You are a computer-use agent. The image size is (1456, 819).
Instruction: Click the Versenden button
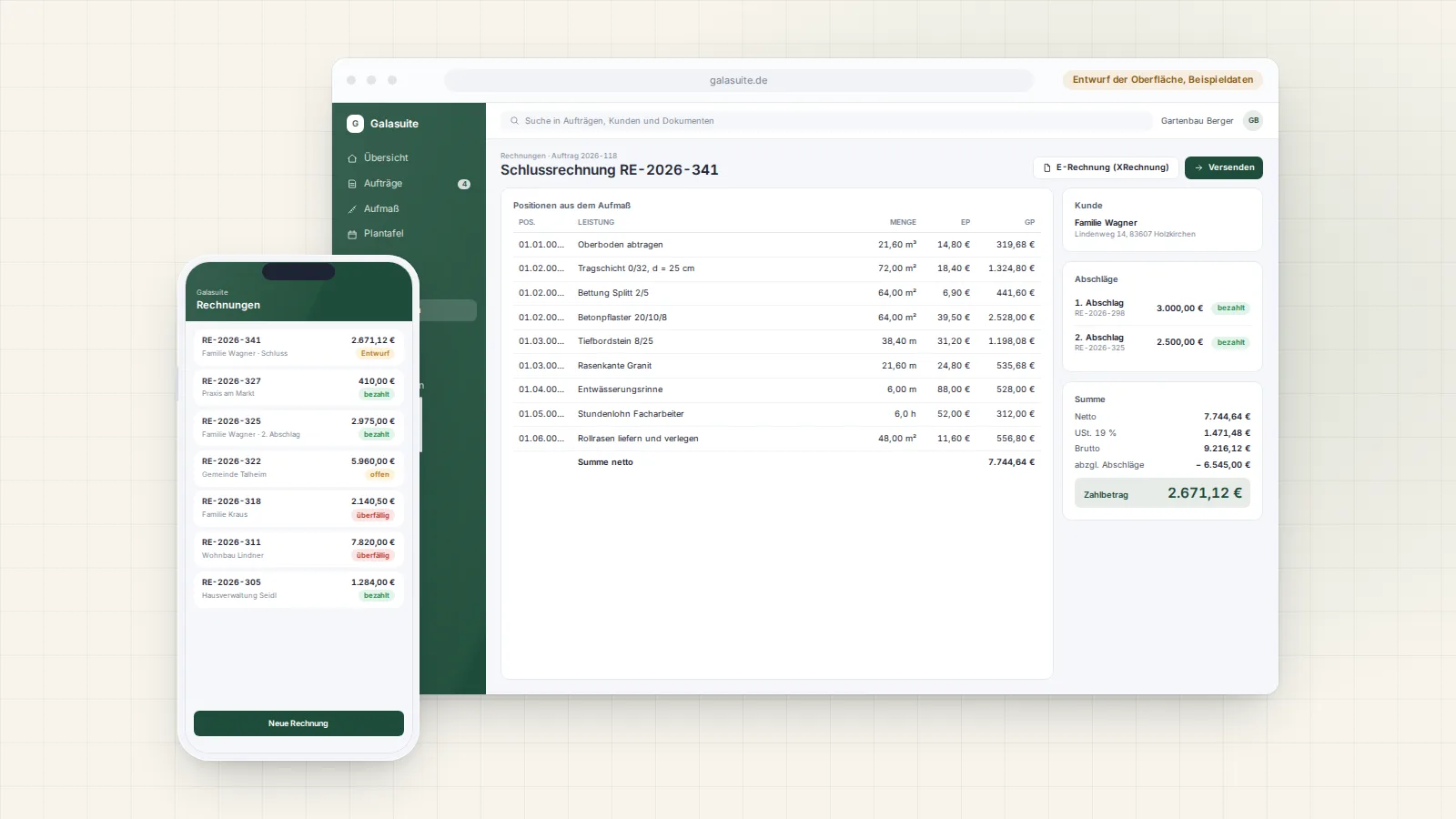(1224, 167)
